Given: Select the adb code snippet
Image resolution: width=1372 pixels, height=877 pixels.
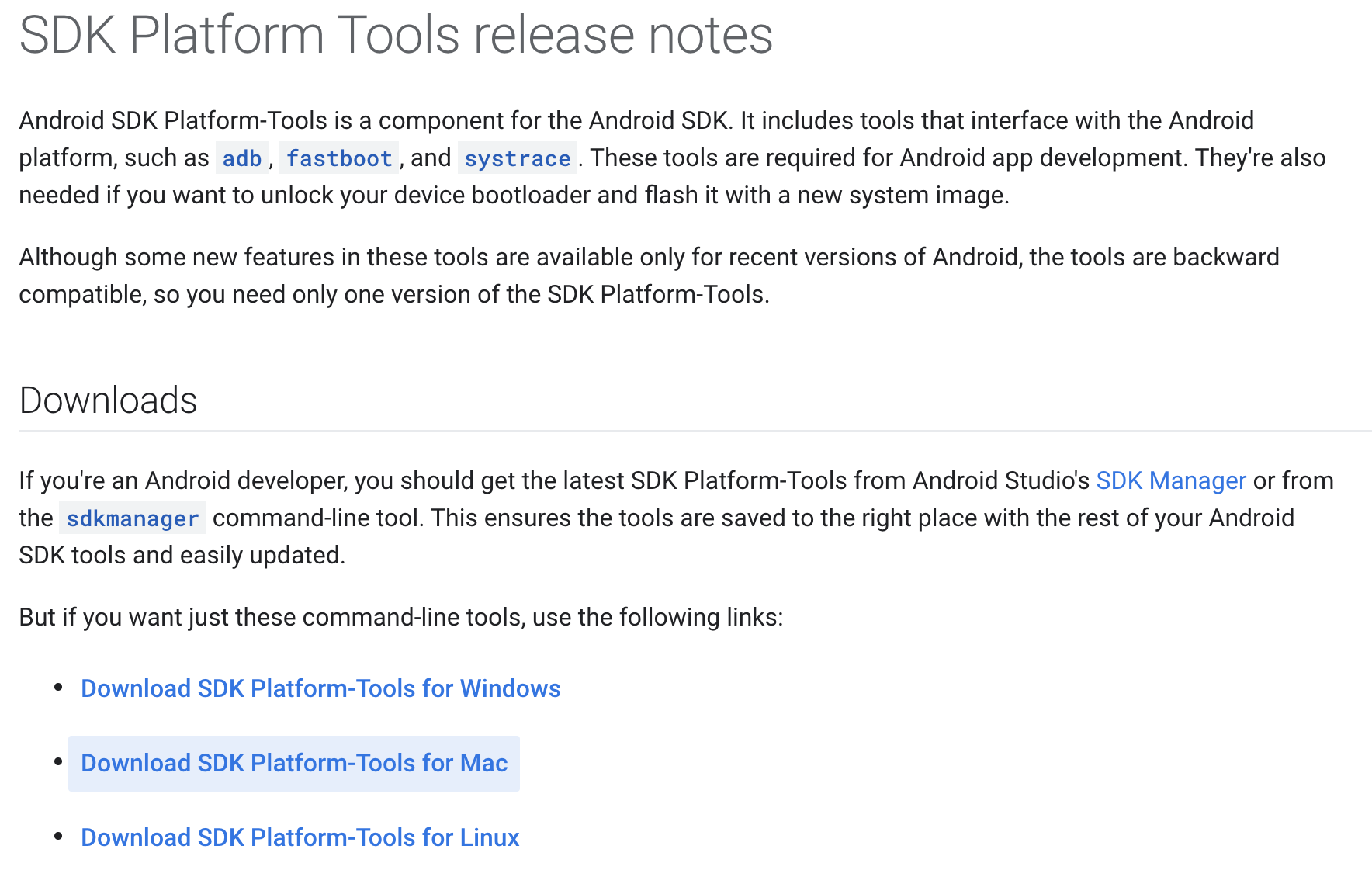Looking at the screenshot, I should tap(241, 158).
